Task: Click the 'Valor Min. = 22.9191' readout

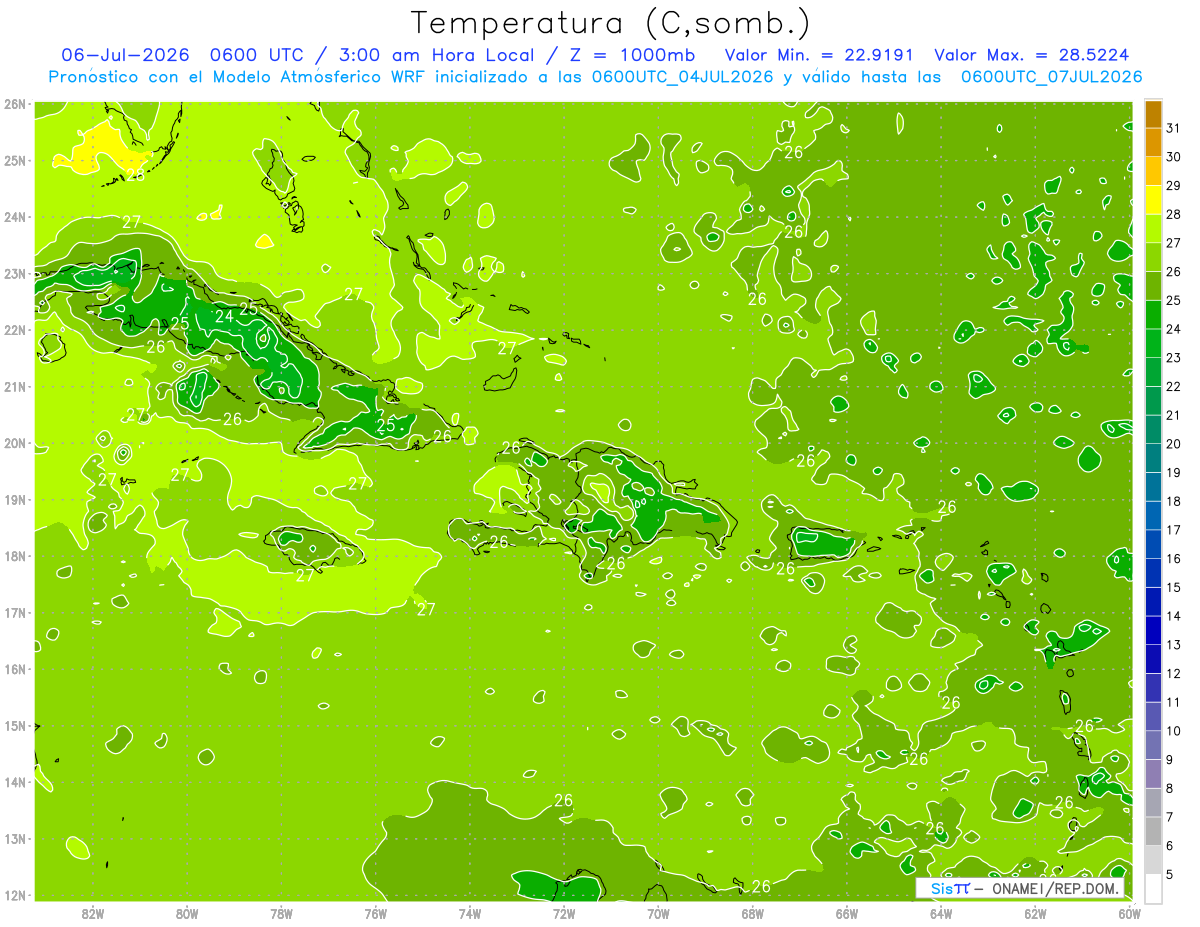Action: coord(822,55)
